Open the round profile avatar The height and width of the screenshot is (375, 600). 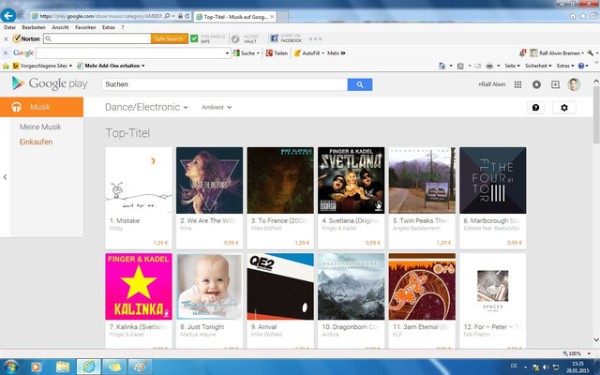tap(574, 85)
